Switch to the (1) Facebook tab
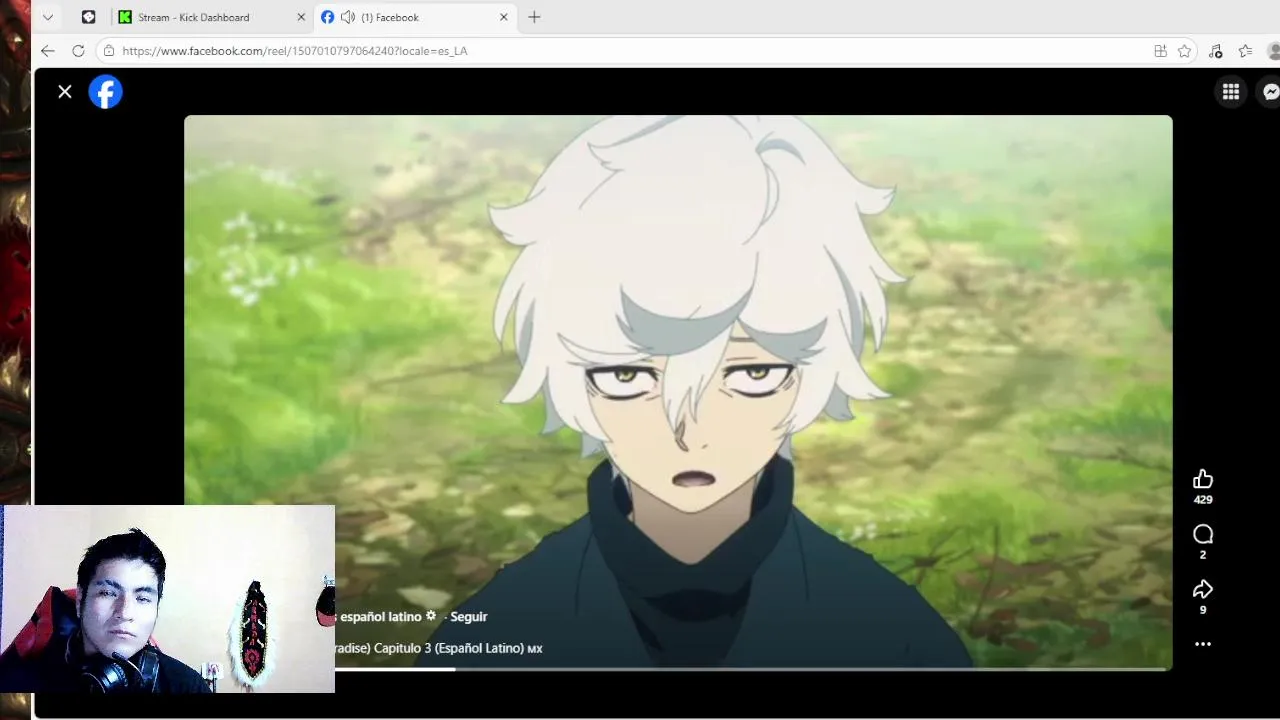Image resolution: width=1280 pixels, height=720 pixels. [x=415, y=17]
